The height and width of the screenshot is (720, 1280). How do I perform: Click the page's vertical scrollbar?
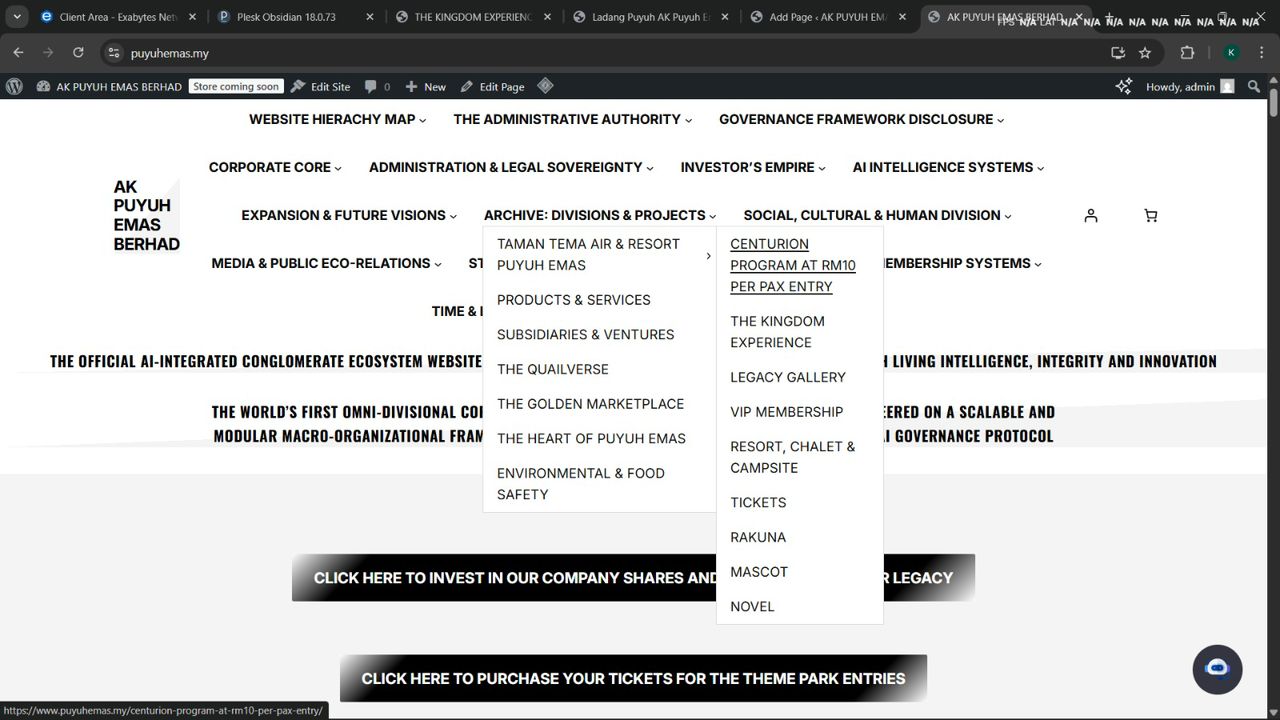[x=1273, y=400]
